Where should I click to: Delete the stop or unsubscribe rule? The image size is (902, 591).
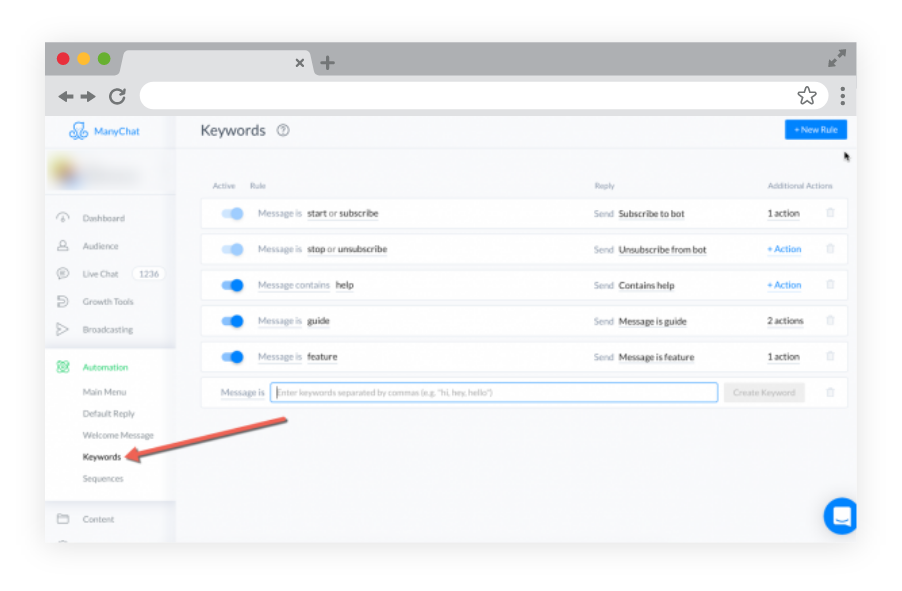(x=830, y=249)
